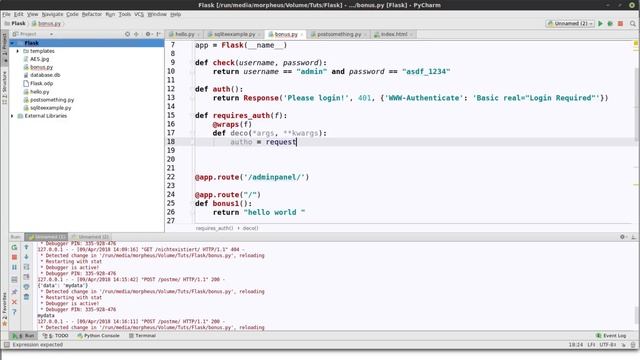The width and height of the screenshot is (640, 360).
Task: Switch to sqliteexample.py editor tab
Action: (x=234, y=34)
